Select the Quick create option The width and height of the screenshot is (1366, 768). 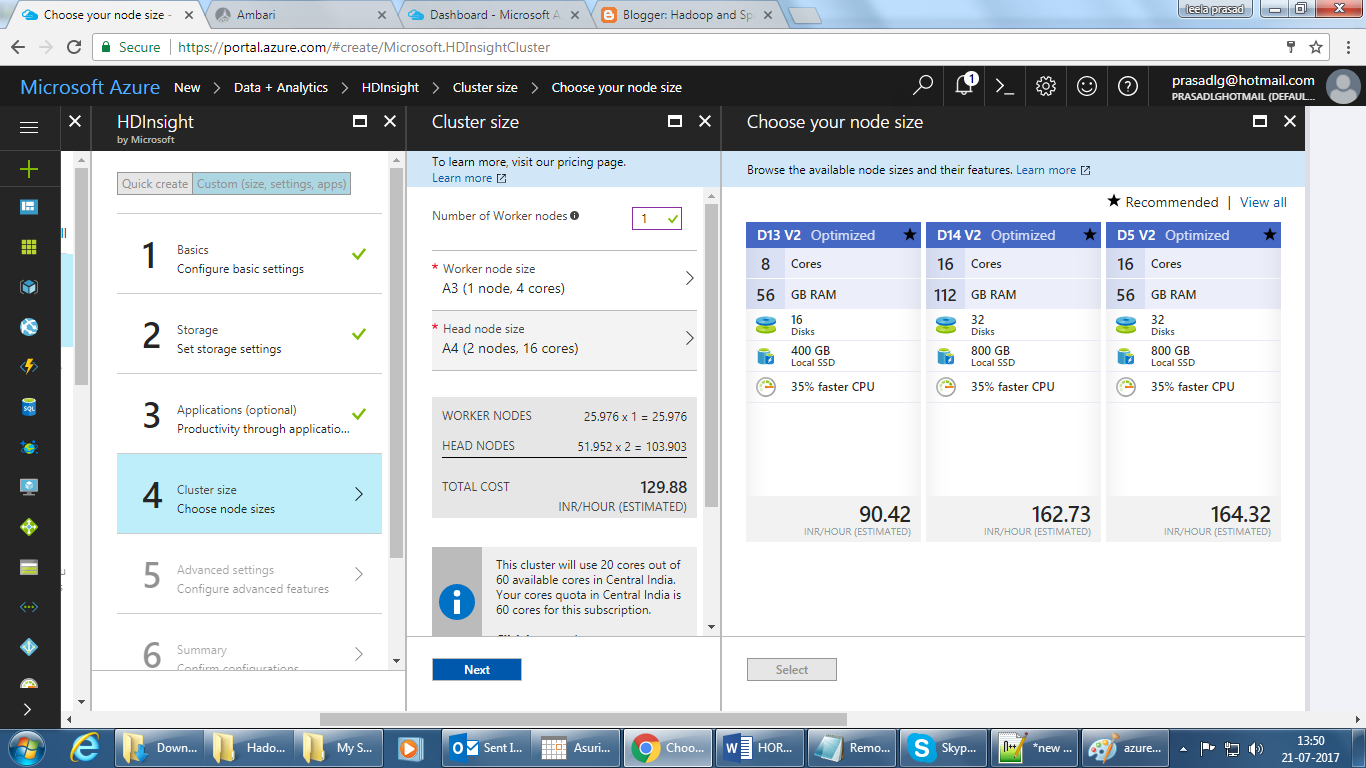[x=153, y=183]
